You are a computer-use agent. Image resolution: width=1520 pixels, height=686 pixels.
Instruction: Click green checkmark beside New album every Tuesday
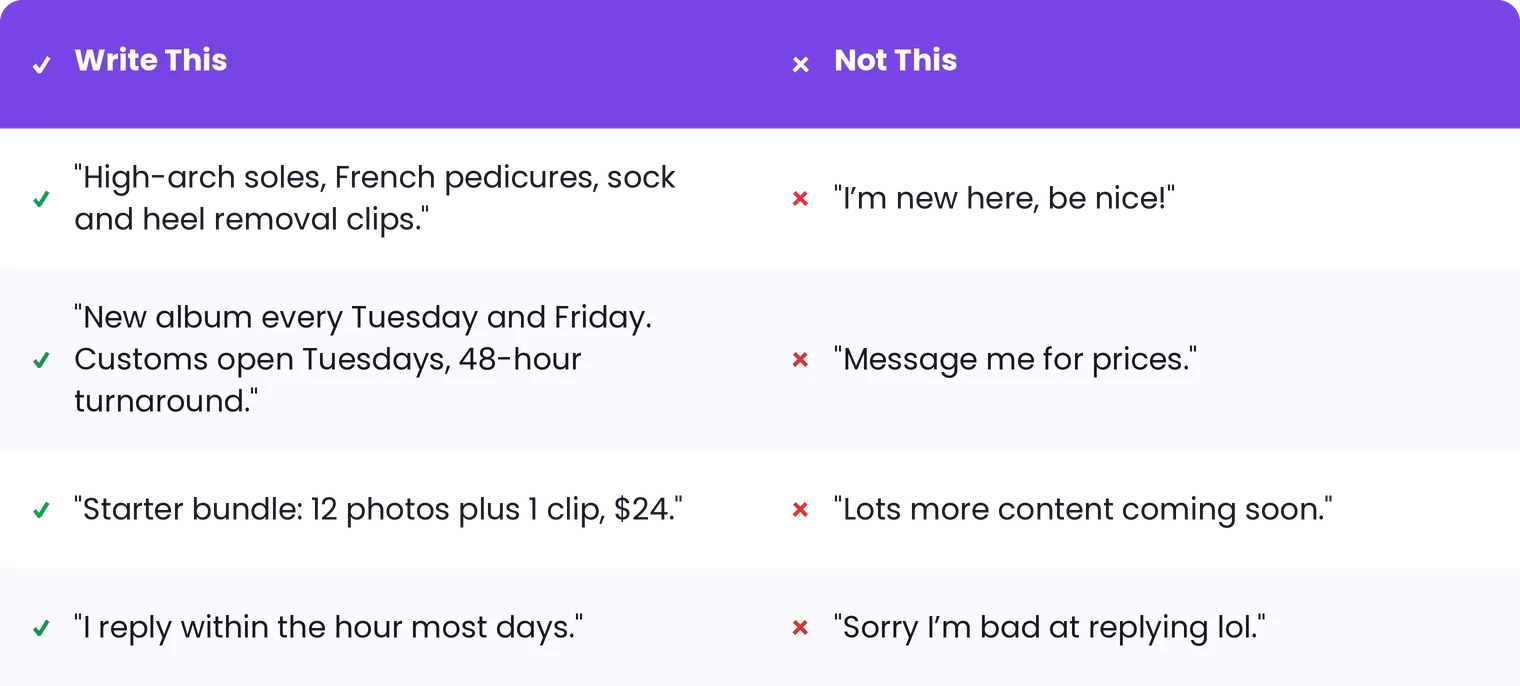(41, 360)
